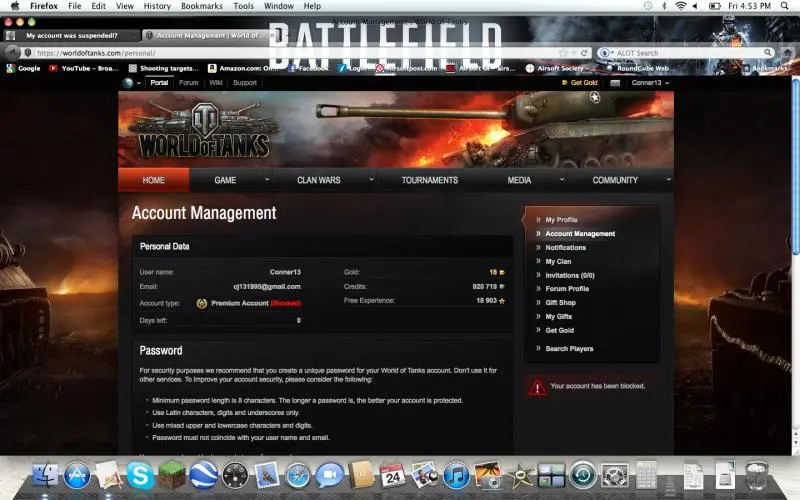Launch Minecraft from the dock

[x=172, y=475]
